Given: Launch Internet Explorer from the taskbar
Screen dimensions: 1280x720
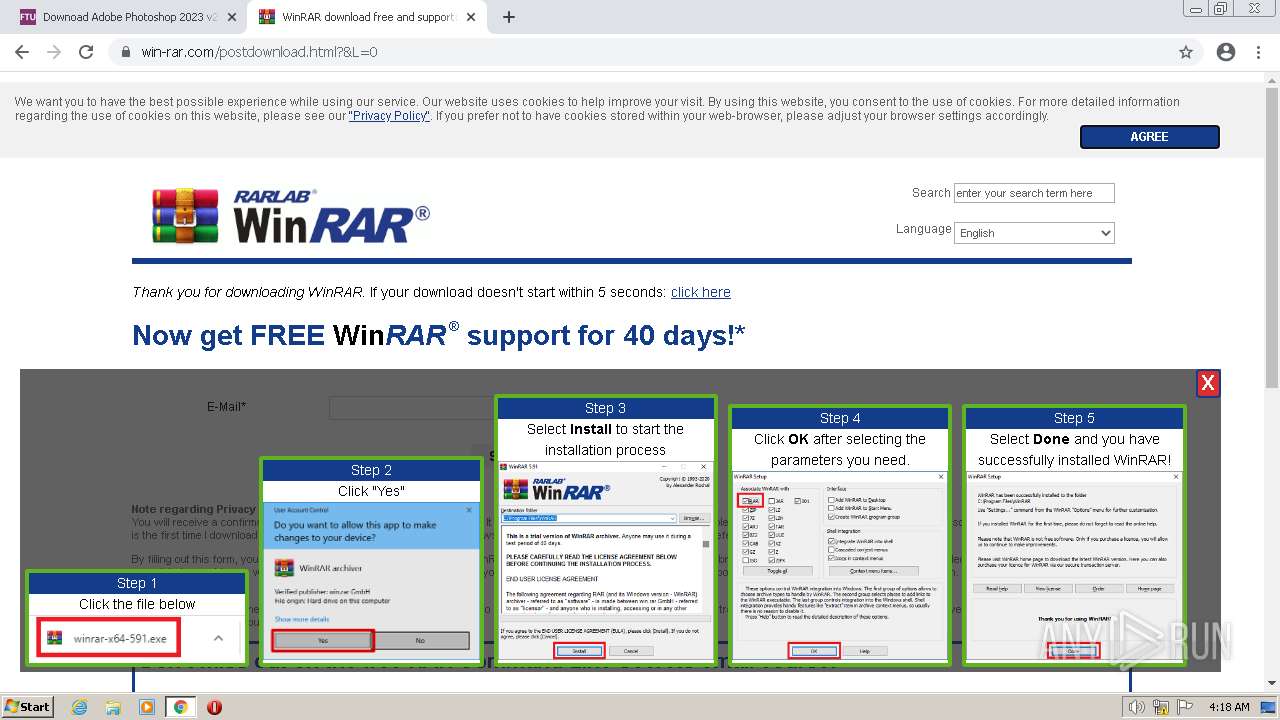Looking at the screenshot, I should pyautogui.click(x=80, y=707).
